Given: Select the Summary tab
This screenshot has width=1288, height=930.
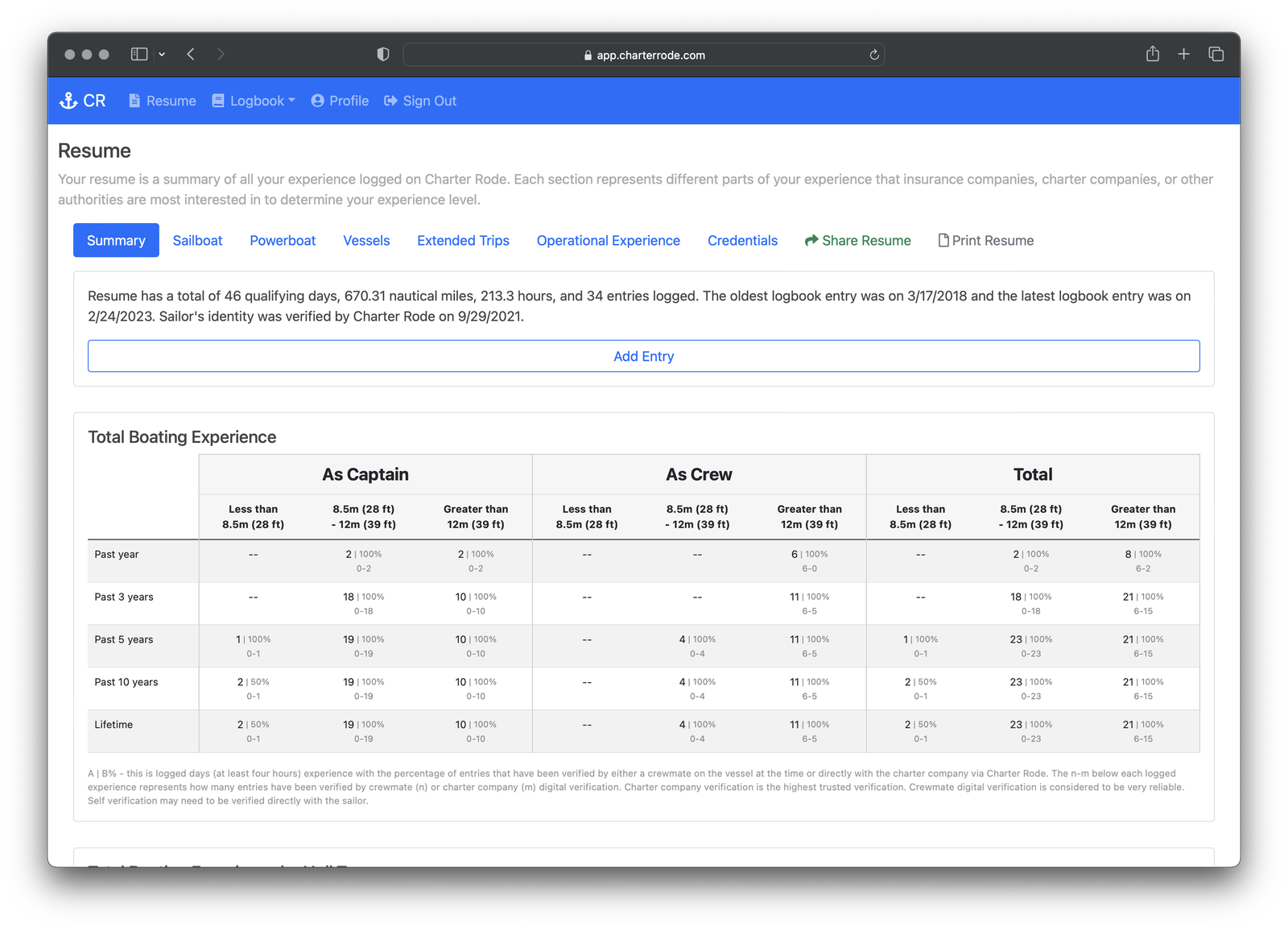Looking at the screenshot, I should click(x=116, y=240).
